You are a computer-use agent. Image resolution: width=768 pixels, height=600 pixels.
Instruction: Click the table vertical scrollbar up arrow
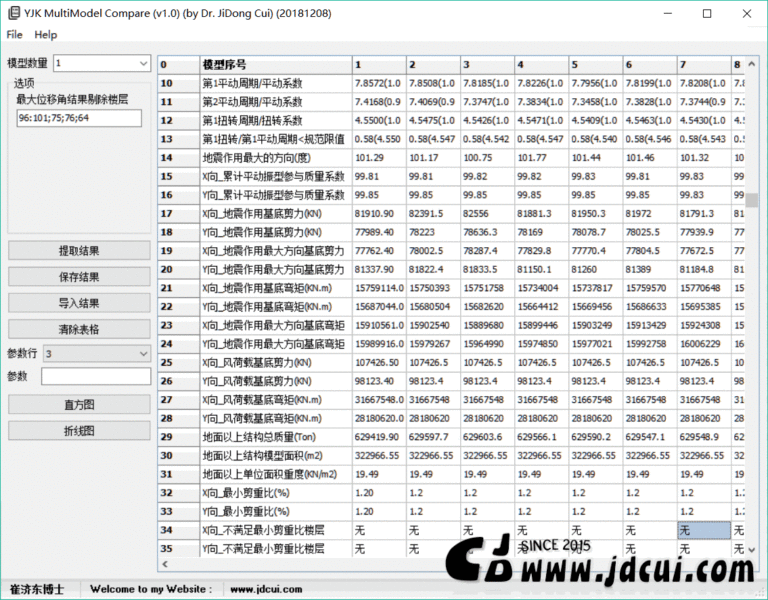(751, 64)
